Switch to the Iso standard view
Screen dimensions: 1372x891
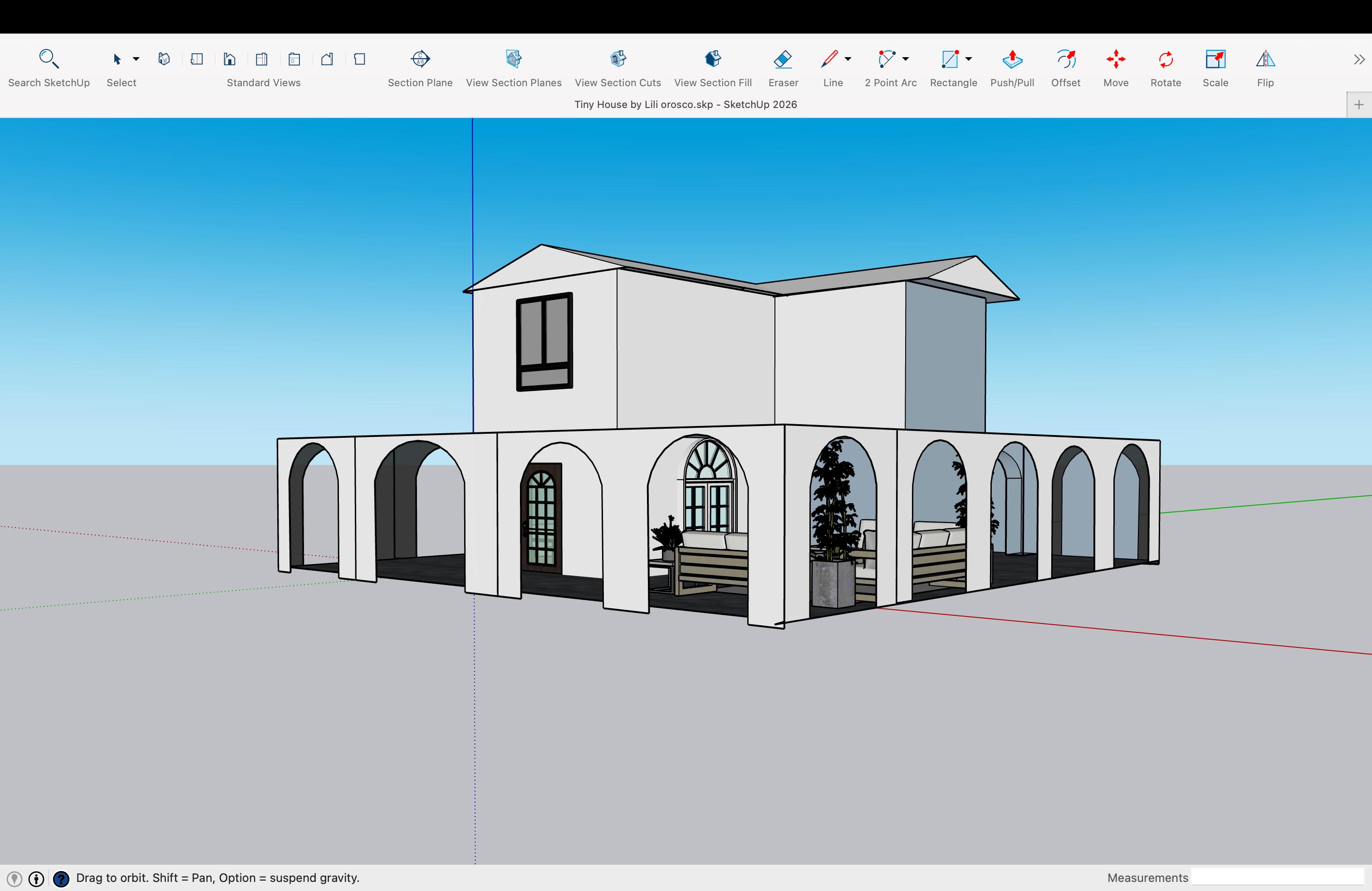(164, 59)
